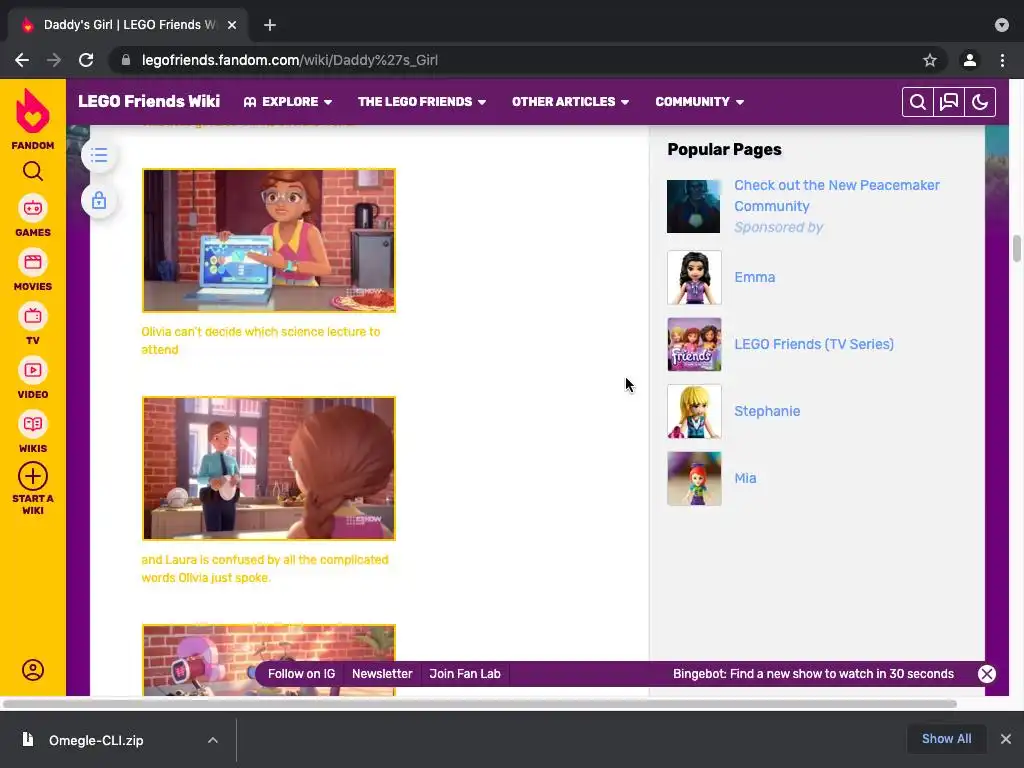View site lock info in address bar

coord(126,60)
